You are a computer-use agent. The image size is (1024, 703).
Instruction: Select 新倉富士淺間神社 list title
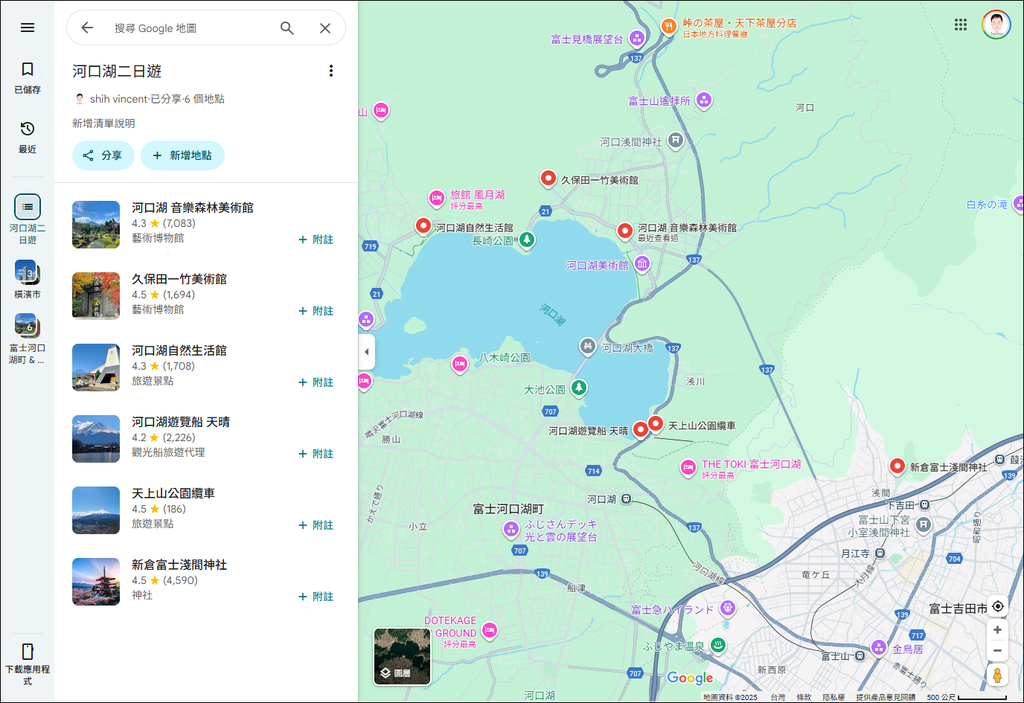pyautogui.click(x=179, y=564)
